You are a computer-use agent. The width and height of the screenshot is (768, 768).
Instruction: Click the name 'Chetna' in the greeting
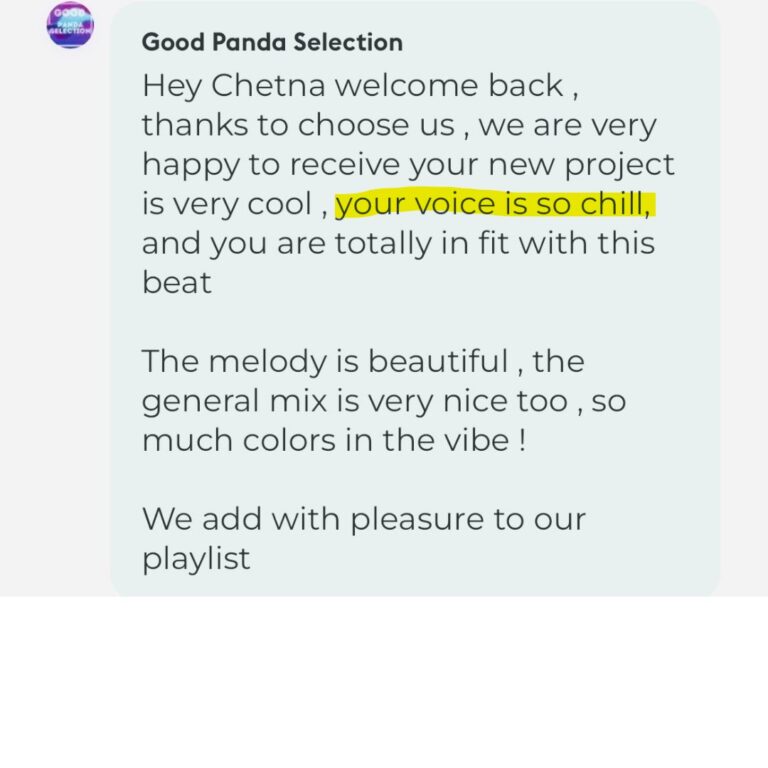[x=268, y=86]
